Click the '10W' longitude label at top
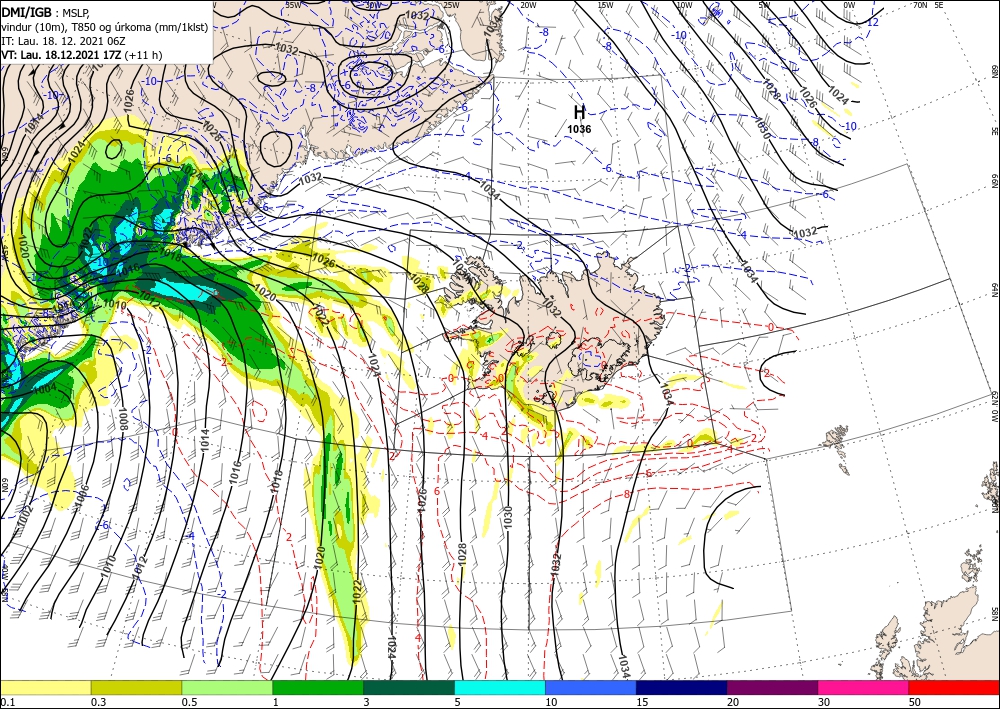Screen dimensions: 1000x709 (684, 5)
